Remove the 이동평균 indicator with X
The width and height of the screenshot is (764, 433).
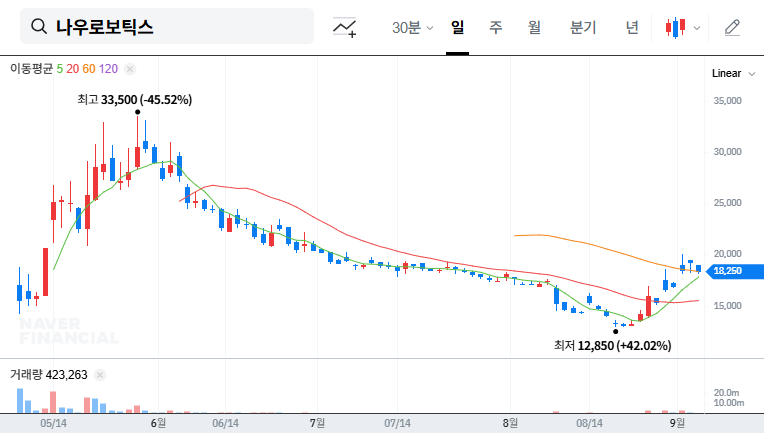click(130, 69)
